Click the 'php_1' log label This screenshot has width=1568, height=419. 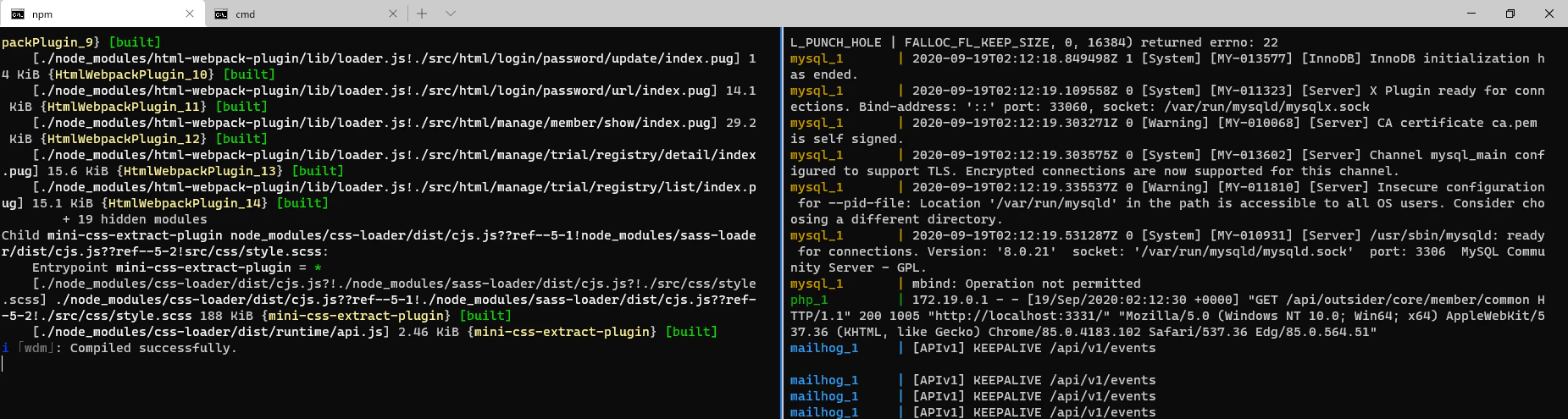pyautogui.click(x=809, y=300)
